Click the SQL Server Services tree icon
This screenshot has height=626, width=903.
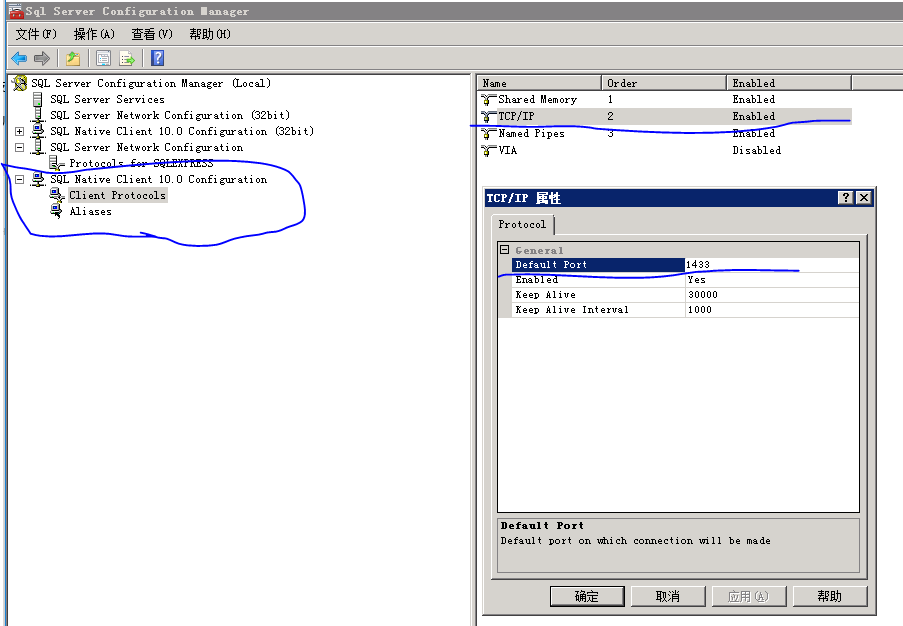click(x=38, y=99)
